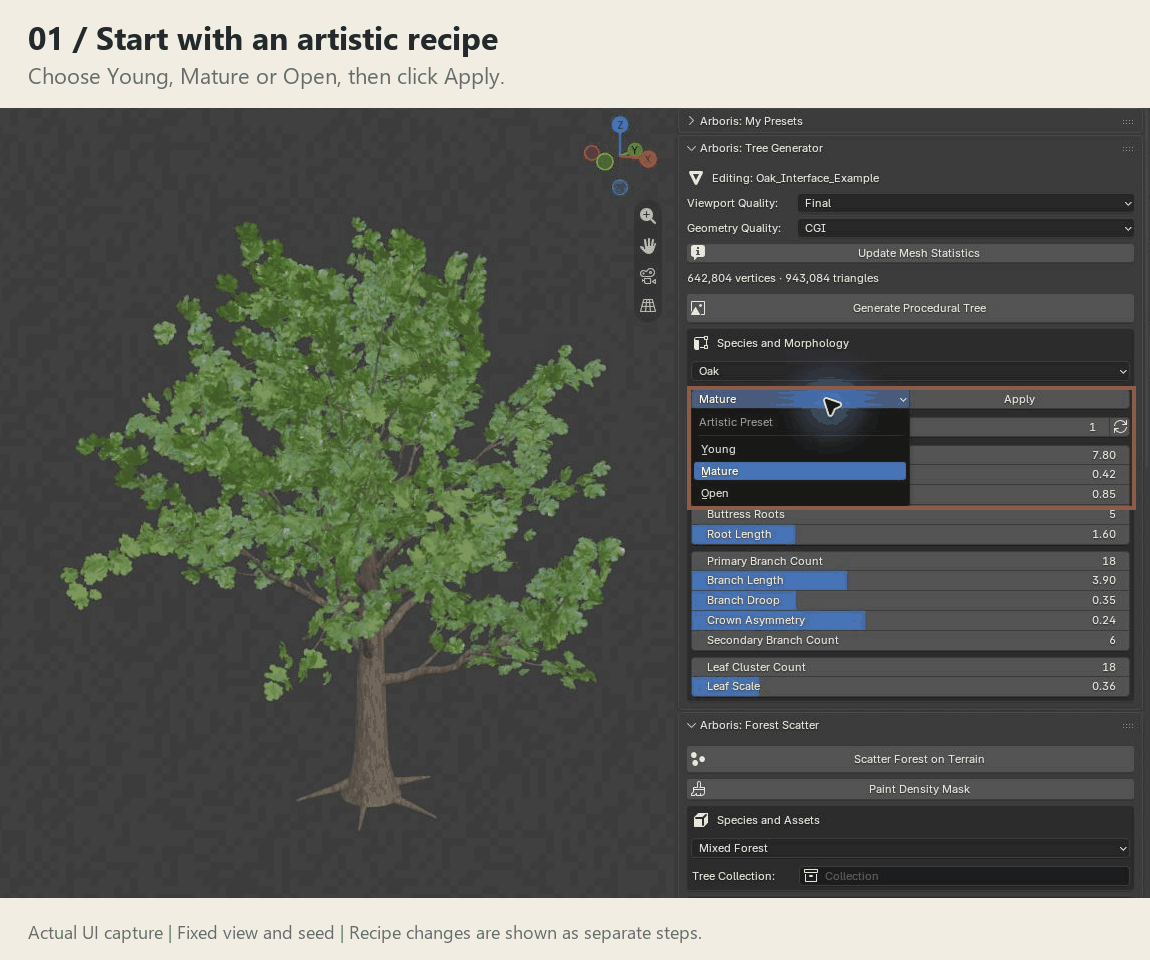Expand the Arboris: My Presets panel

(x=691, y=121)
